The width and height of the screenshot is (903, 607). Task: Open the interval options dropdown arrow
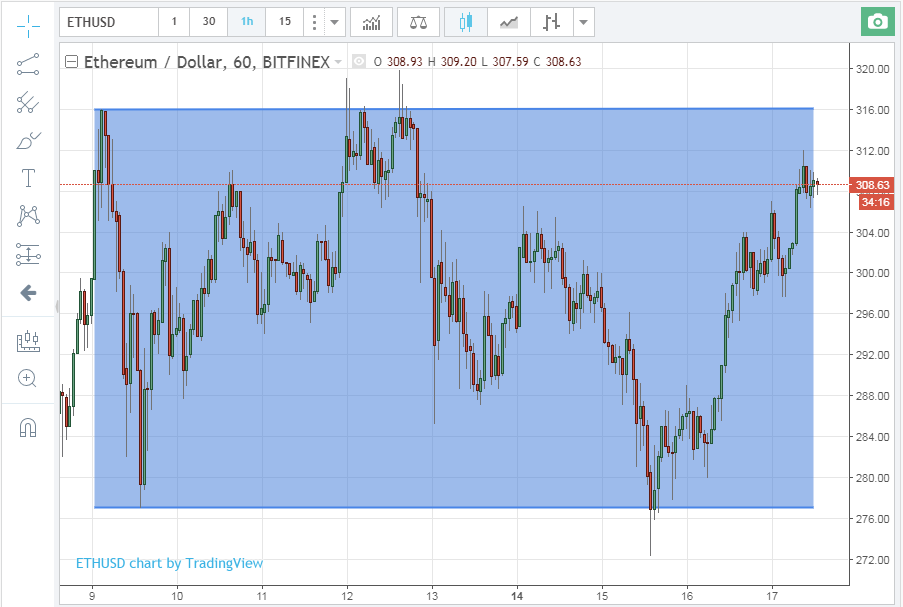click(335, 22)
